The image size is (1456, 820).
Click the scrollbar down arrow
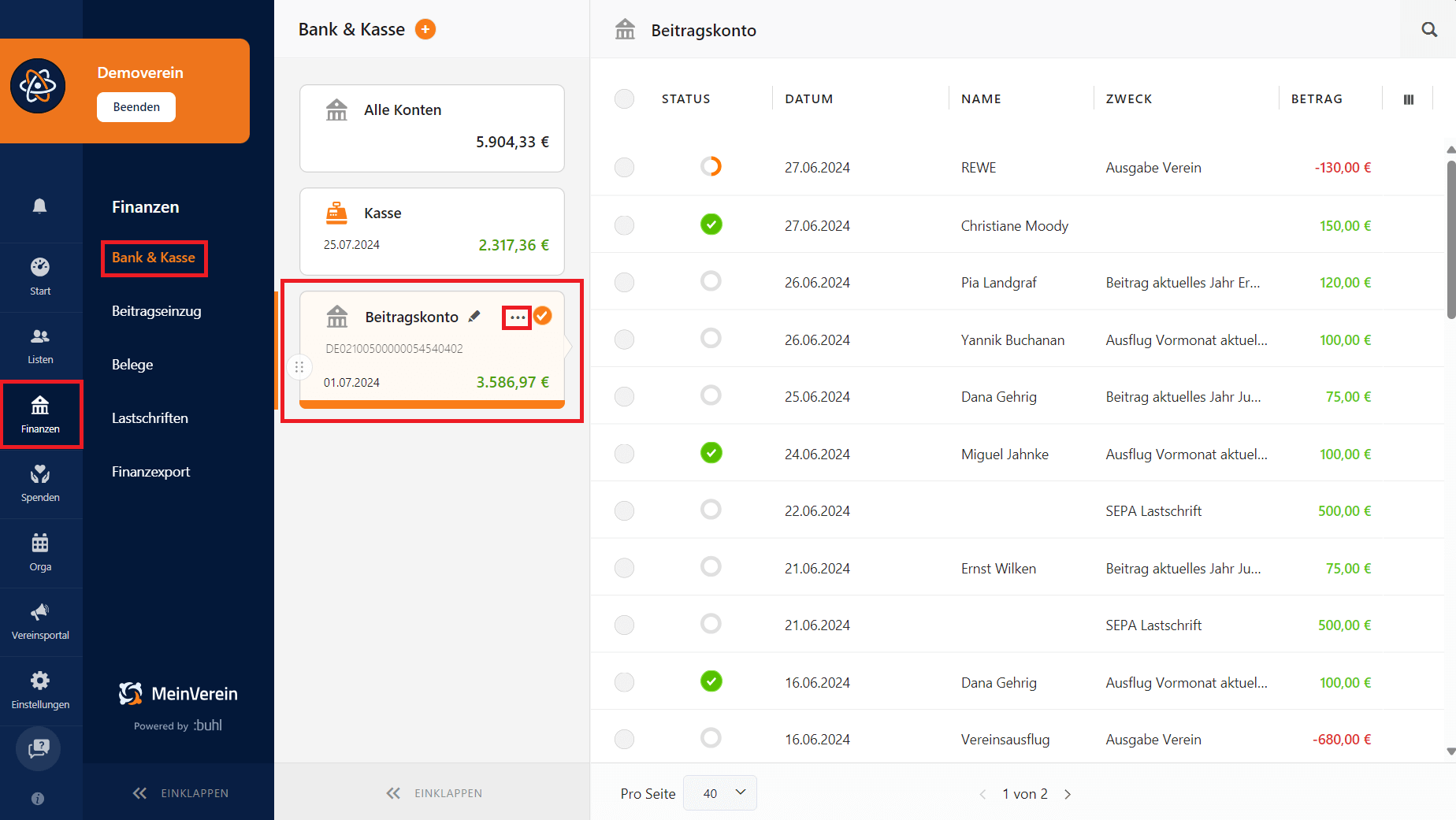1450,751
